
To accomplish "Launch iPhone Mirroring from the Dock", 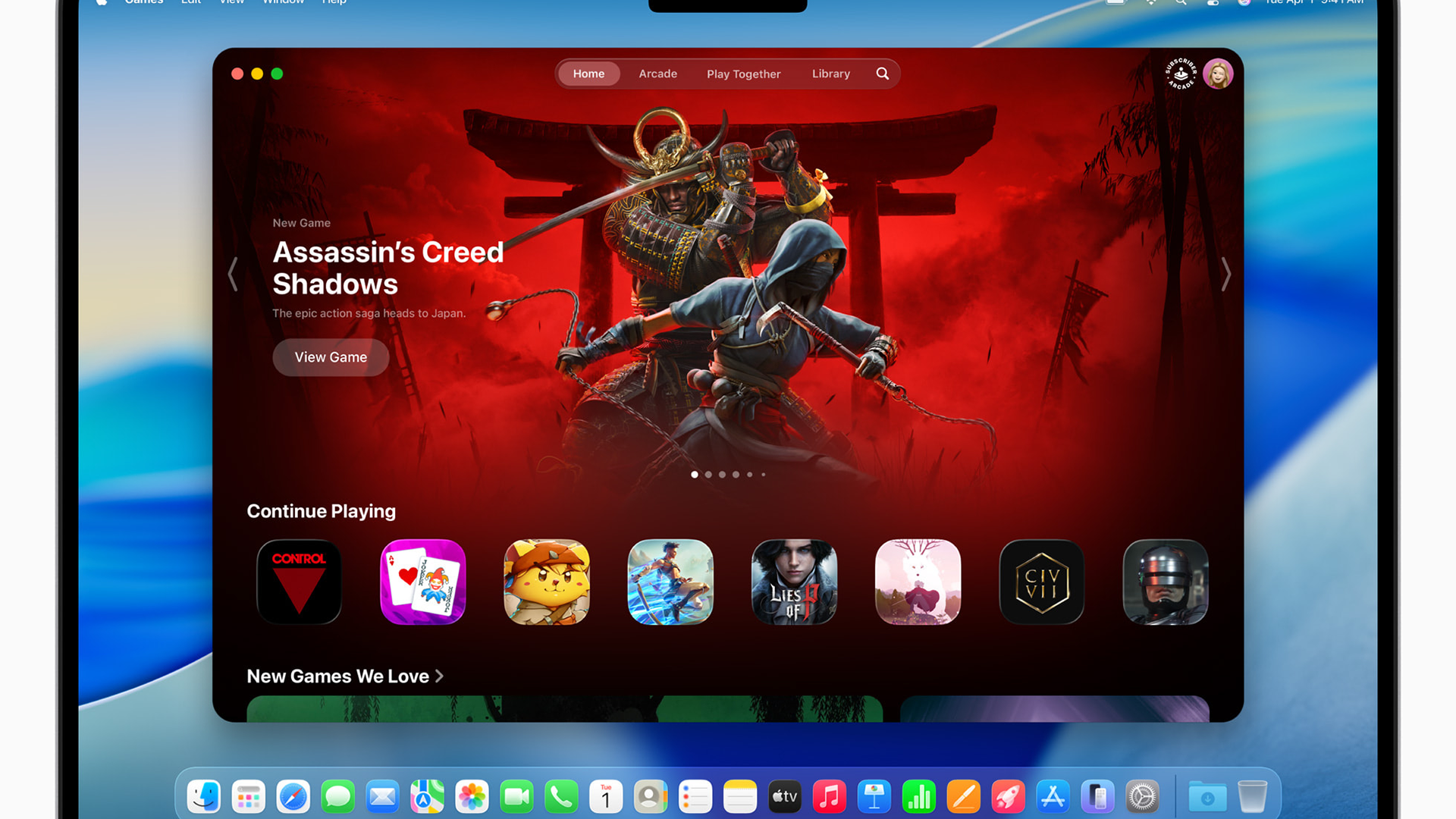I will point(1098,797).
